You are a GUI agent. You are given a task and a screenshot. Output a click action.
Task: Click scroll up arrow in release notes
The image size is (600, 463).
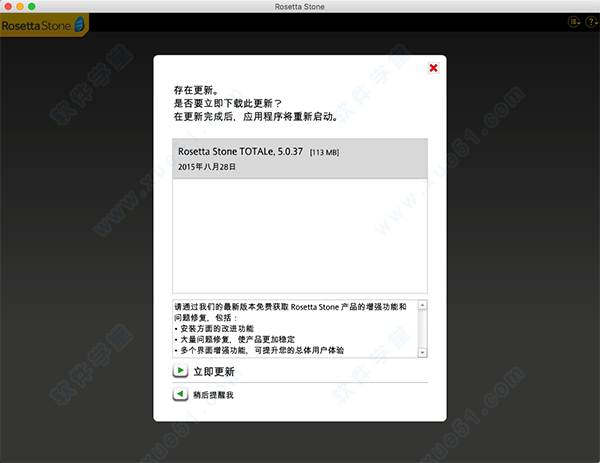[x=422, y=305]
